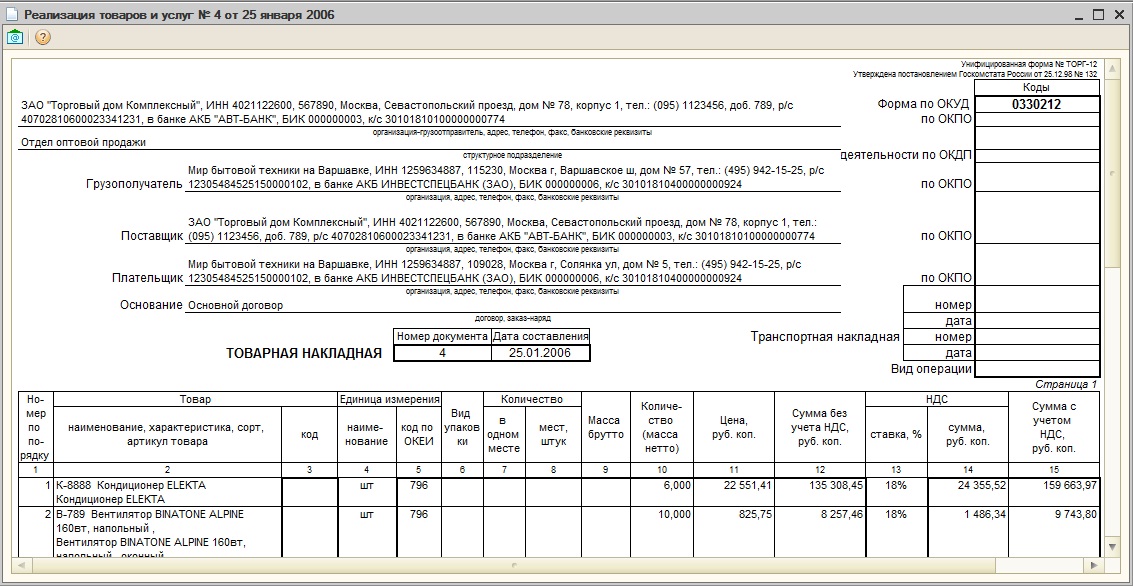This screenshot has height=586, width=1133.
Task: Open help via the question mark icon
Action: pos(43,38)
